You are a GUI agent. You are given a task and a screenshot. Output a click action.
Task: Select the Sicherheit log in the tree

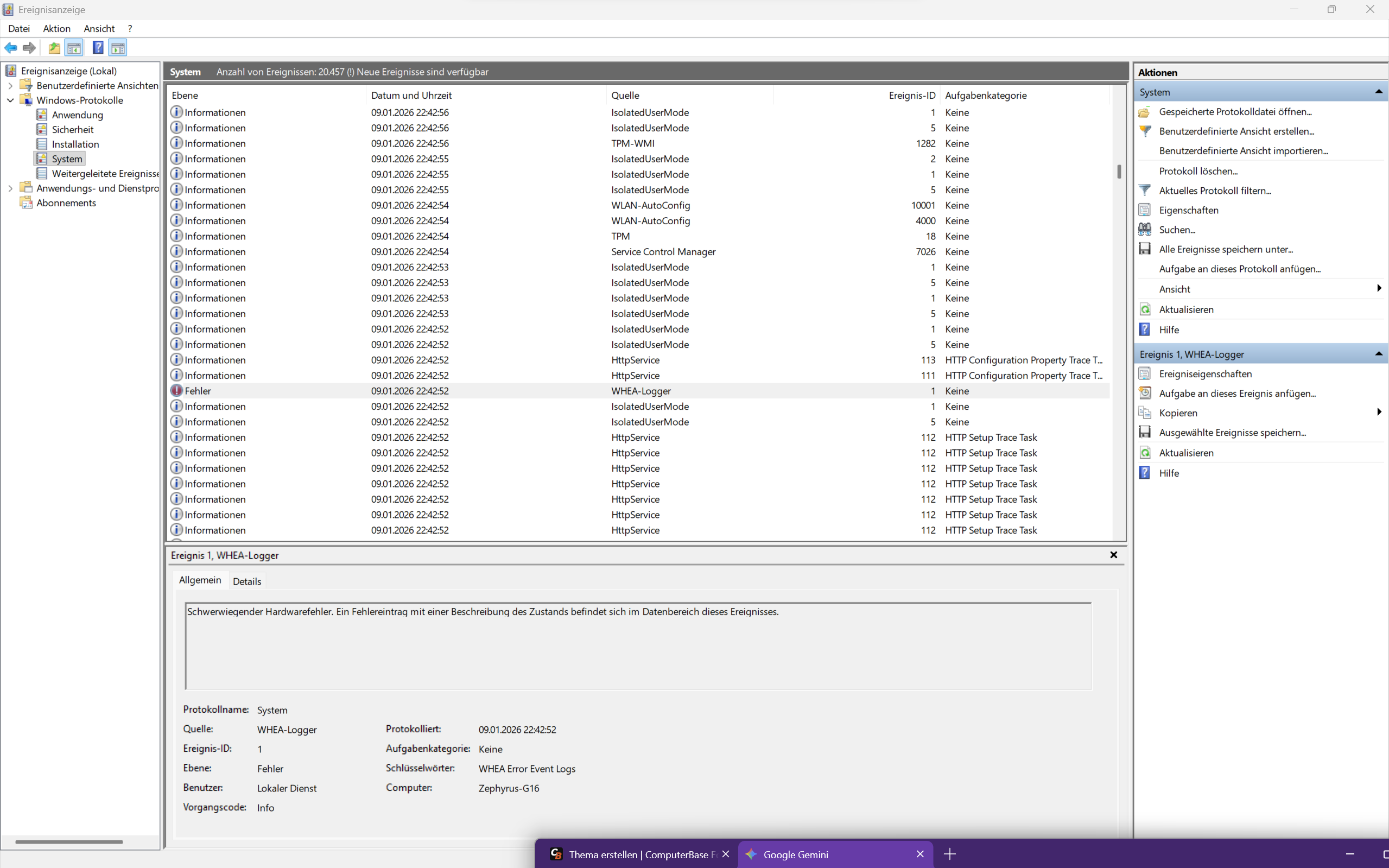[x=72, y=129]
